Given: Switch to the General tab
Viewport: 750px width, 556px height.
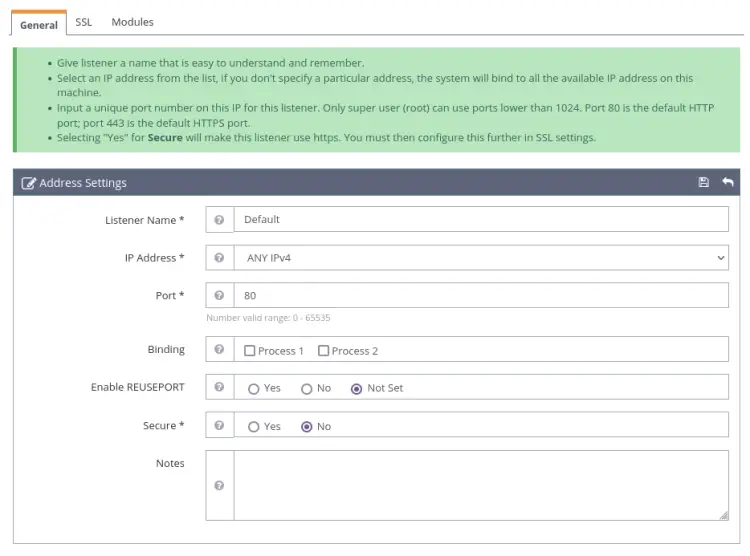Looking at the screenshot, I should click(x=39, y=25).
